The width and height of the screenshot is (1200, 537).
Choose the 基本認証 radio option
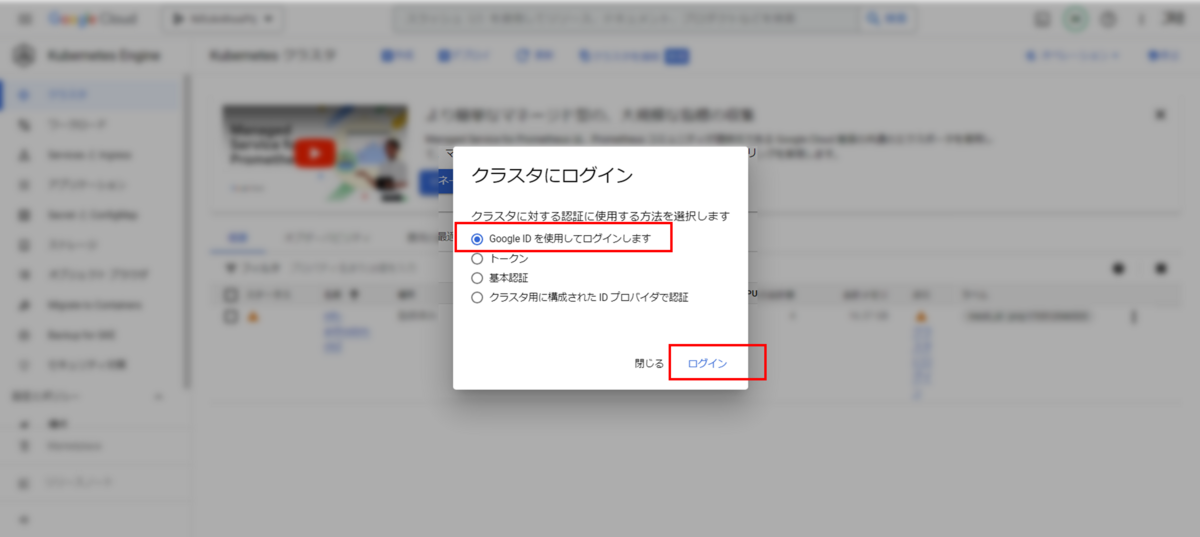[477, 278]
